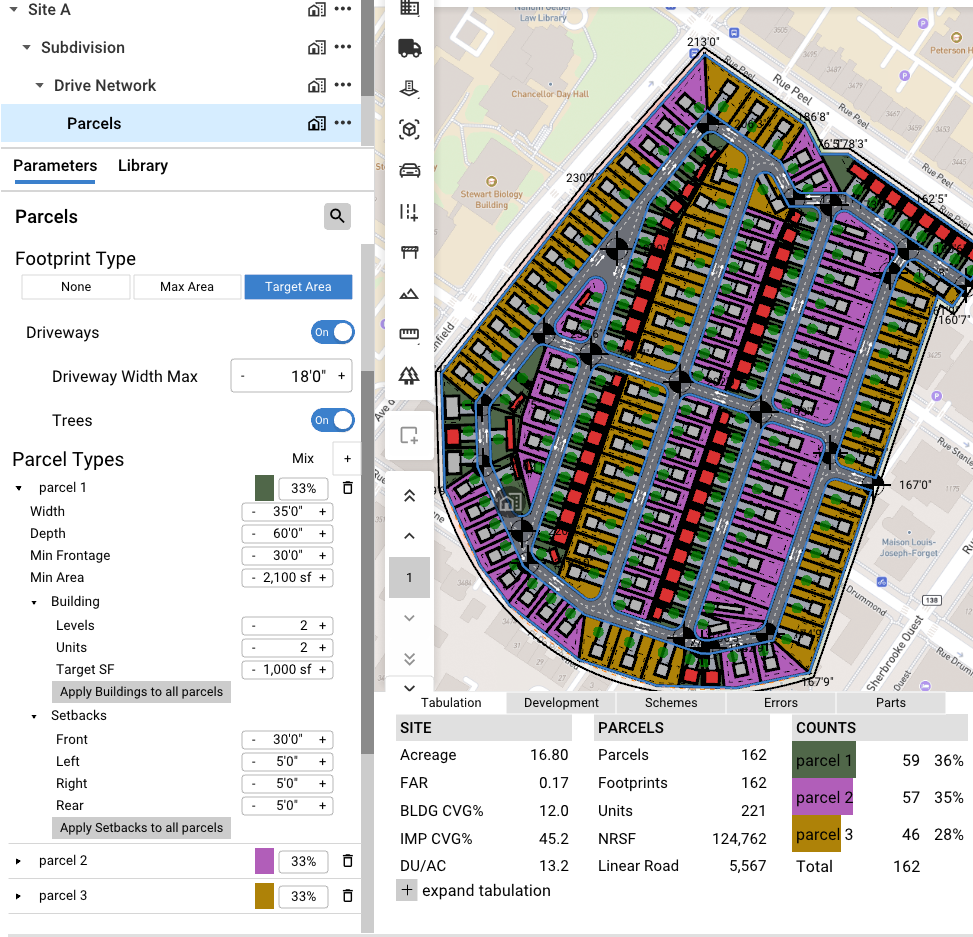The height and width of the screenshot is (937, 973).
Task: Collapse the Setbacks section
Action: click(34, 716)
